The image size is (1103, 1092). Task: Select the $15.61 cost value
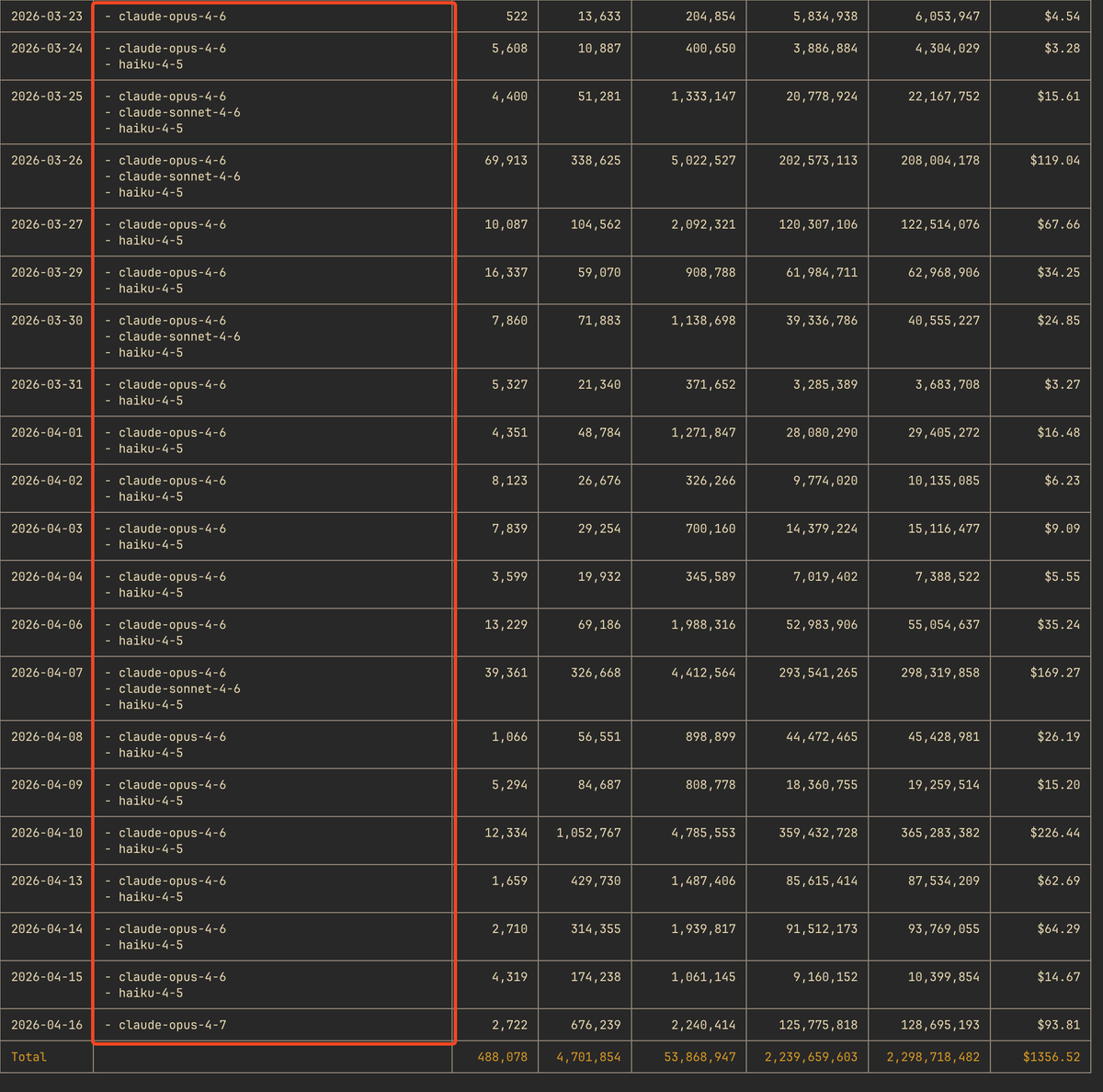1059,97
